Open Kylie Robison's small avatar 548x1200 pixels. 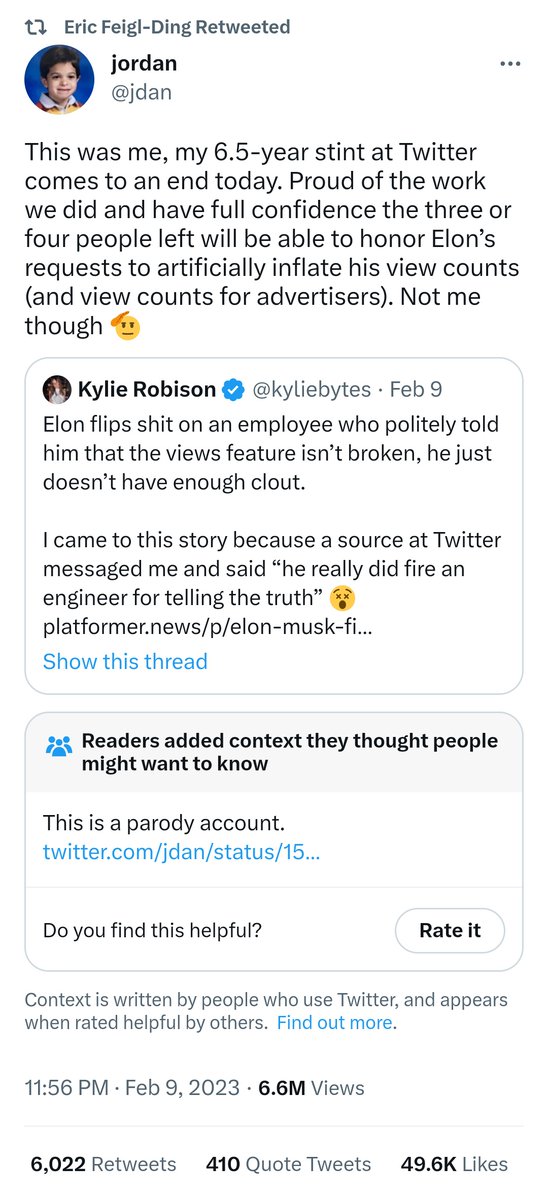tap(57, 389)
